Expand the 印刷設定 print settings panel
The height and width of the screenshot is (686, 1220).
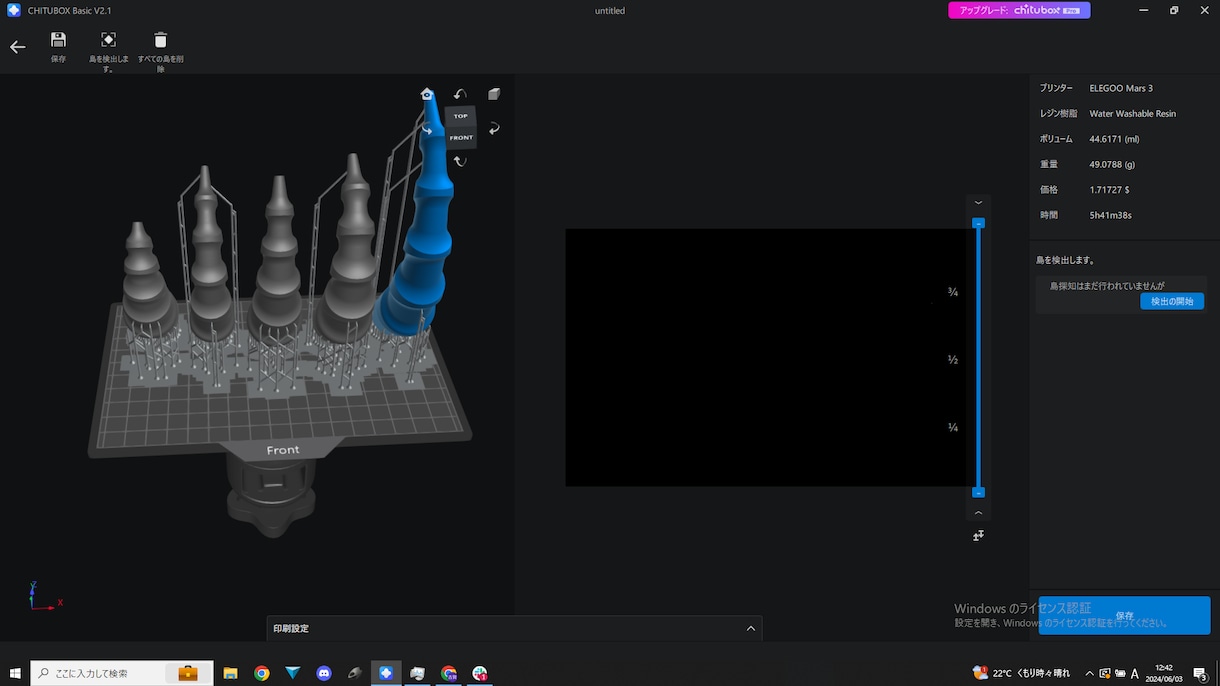(514, 629)
